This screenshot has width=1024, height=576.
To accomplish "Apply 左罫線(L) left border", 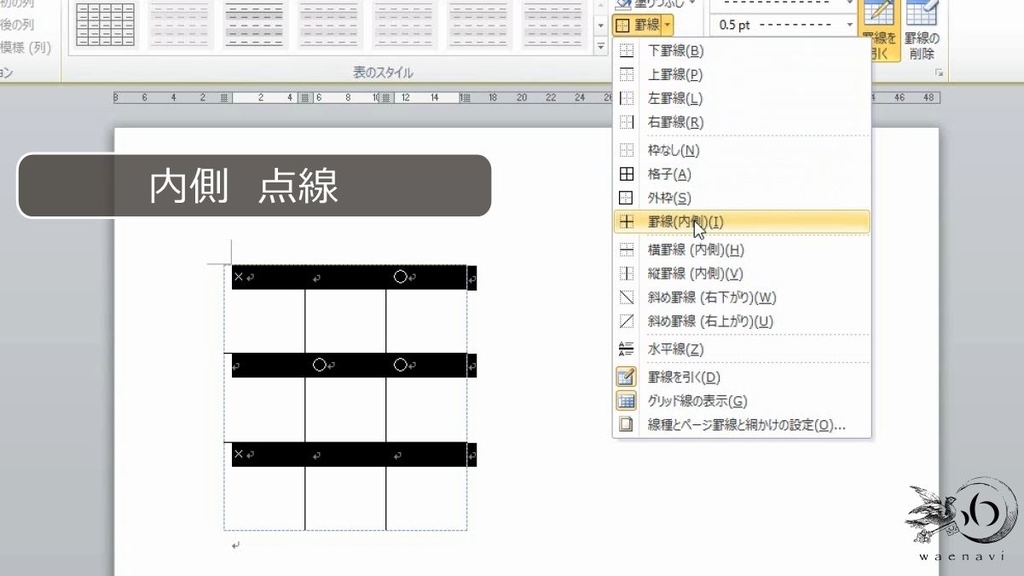I will [742, 99].
